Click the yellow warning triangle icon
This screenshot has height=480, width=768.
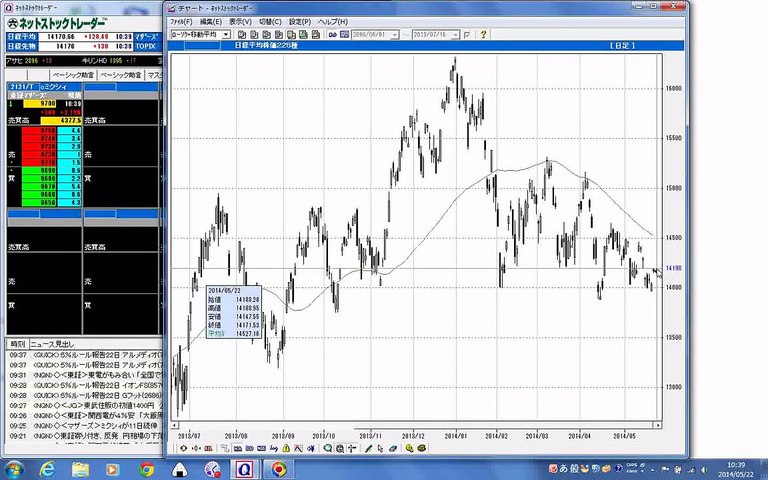pyautogui.click(x=286, y=448)
